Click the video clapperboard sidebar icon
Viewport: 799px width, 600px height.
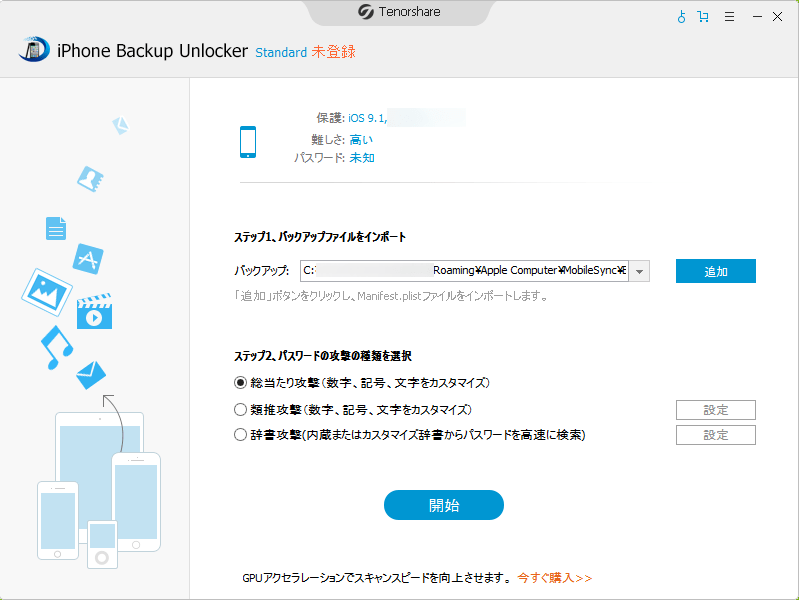tap(94, 311)
